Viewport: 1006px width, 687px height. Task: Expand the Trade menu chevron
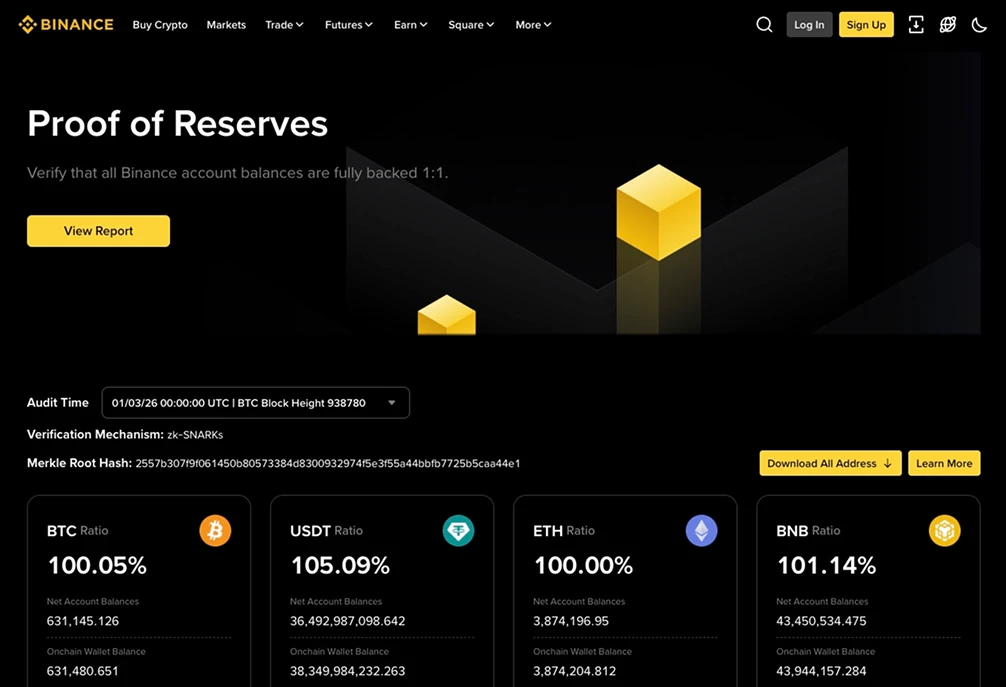pos(300,24)
